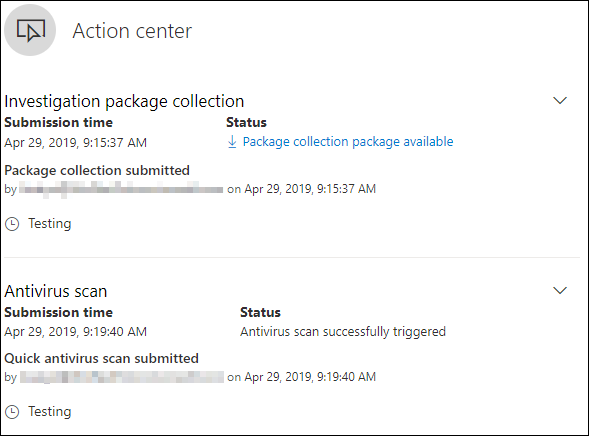Click the Action center screen-cursor icon
The image size is (589, 436).
coord(30,30)
